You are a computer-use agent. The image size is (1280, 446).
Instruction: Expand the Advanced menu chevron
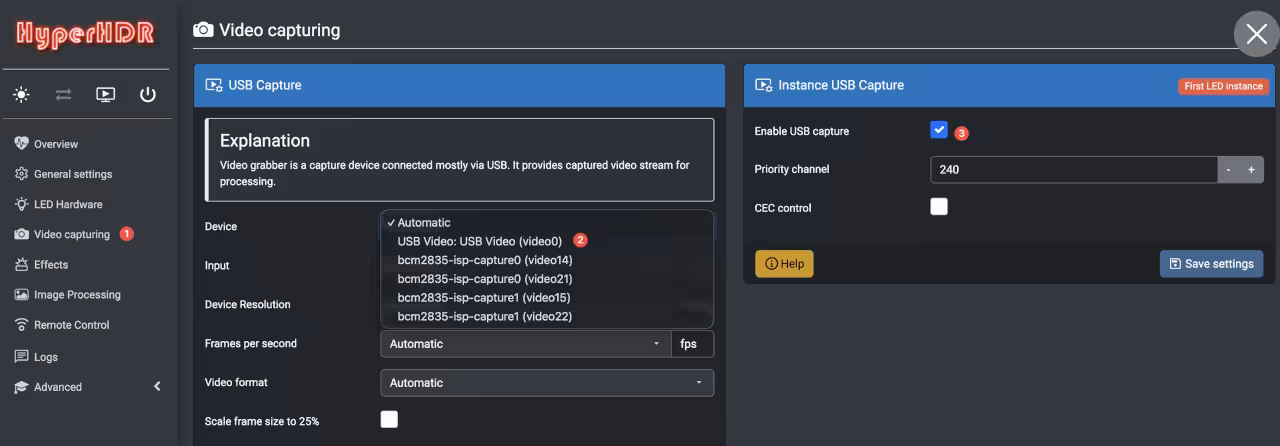(x=157, y=386)
